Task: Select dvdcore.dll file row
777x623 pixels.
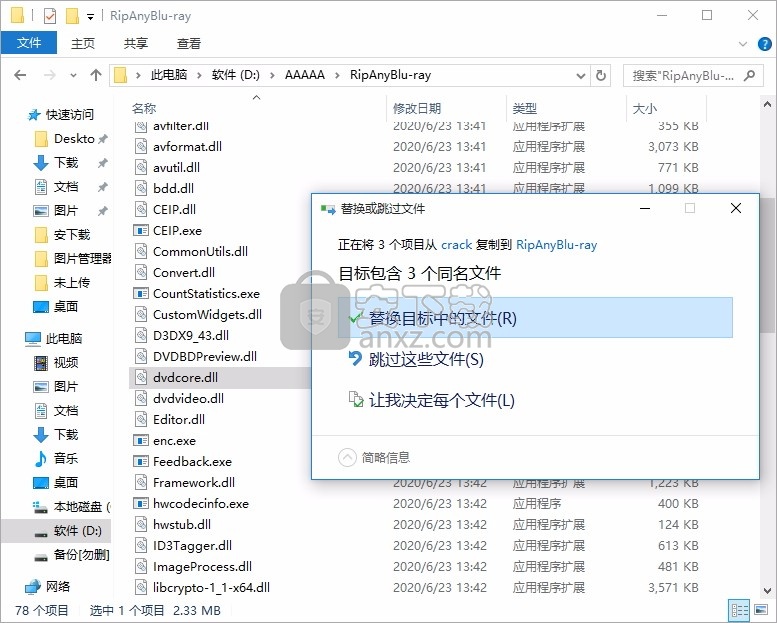Action: (x=221, y=378)
